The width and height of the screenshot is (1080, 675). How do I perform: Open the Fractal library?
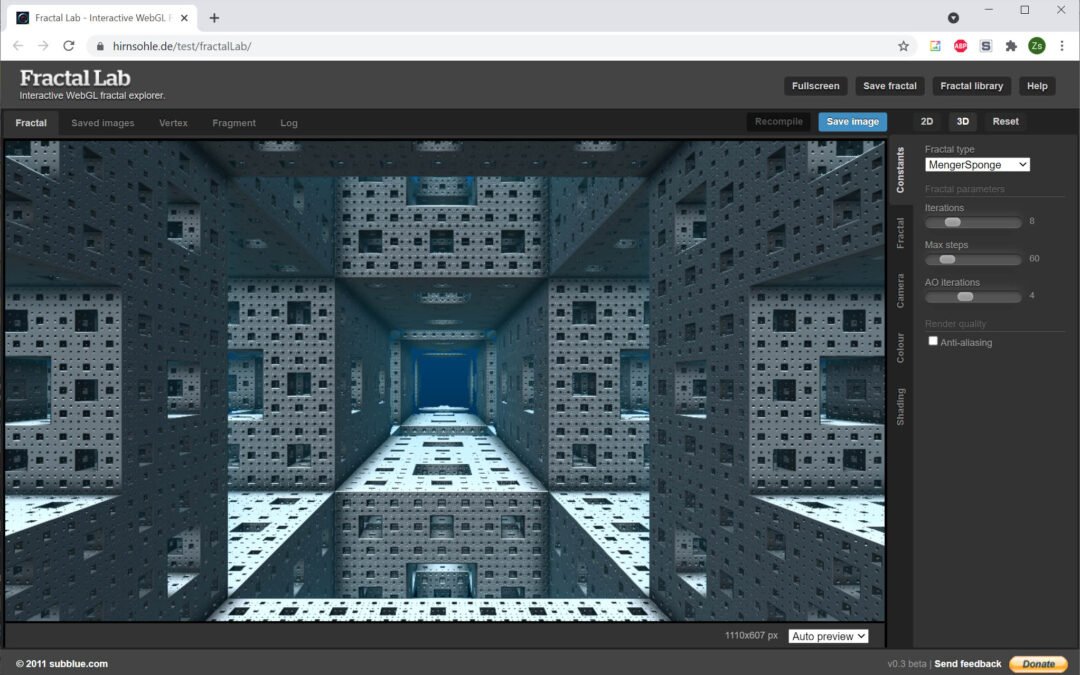[x=971, y=86]
